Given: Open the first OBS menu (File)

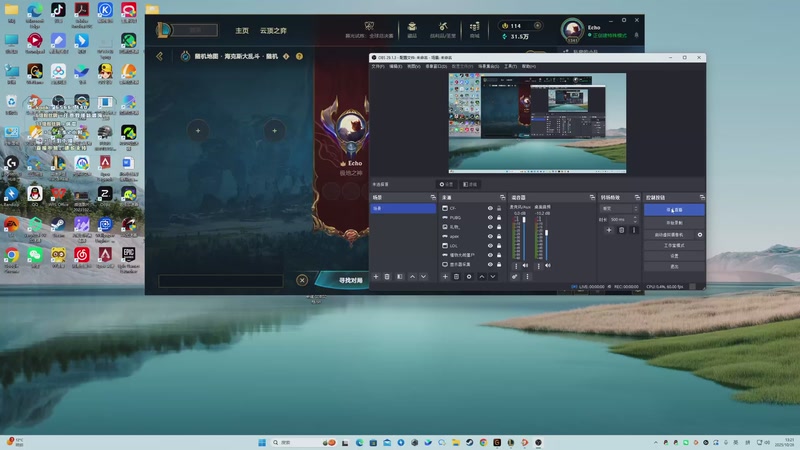Looking at the screenshot, I should [378, 66].
